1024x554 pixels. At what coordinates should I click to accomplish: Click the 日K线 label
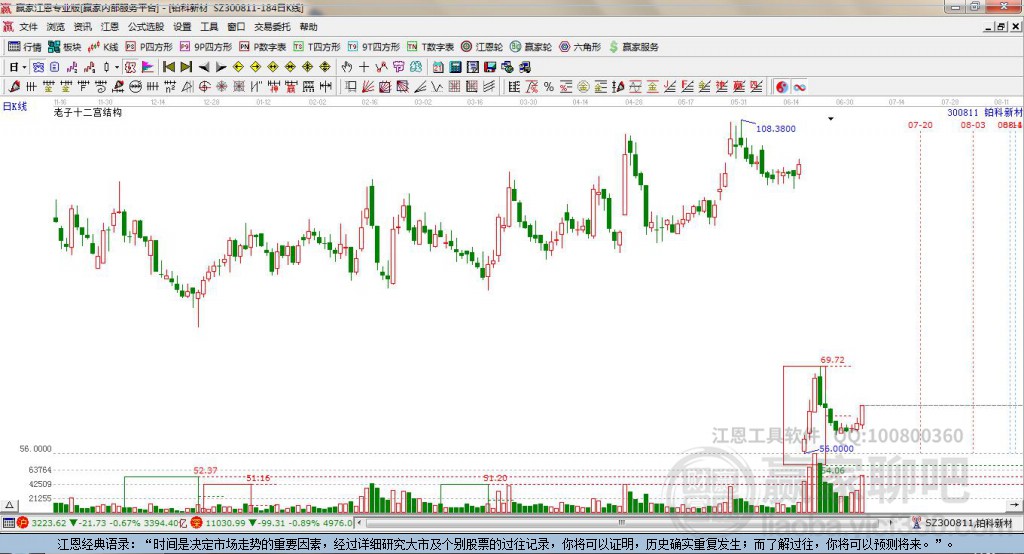15,106
